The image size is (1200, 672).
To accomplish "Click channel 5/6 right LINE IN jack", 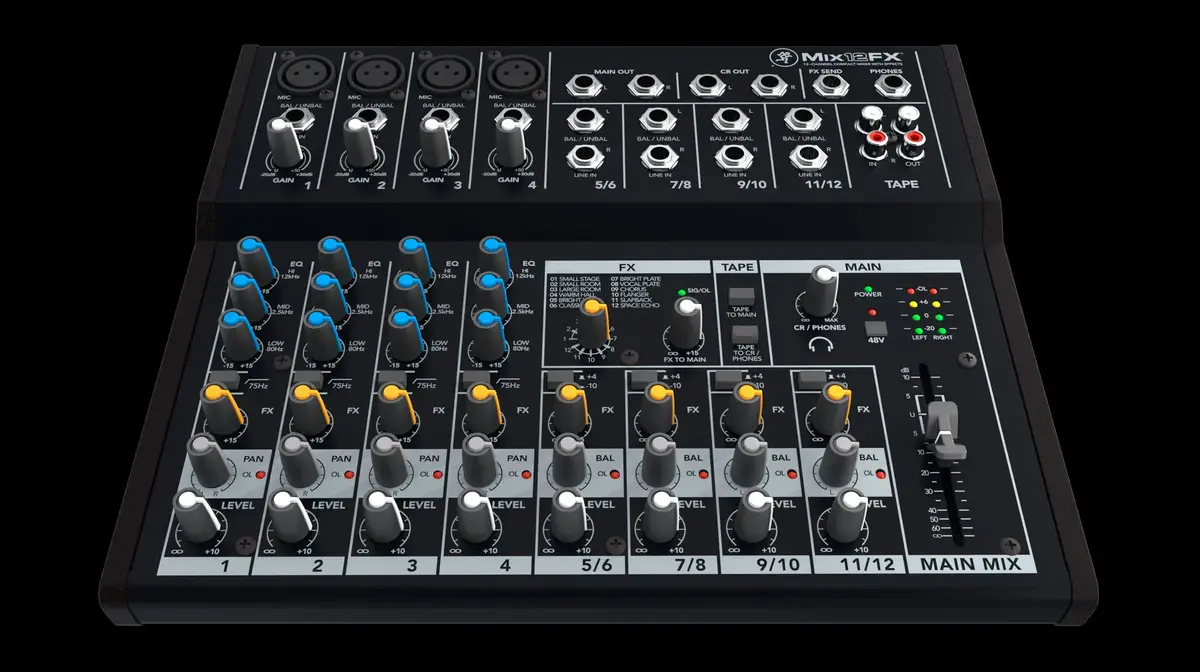I will pyautogui.click(x=585, y=157).
